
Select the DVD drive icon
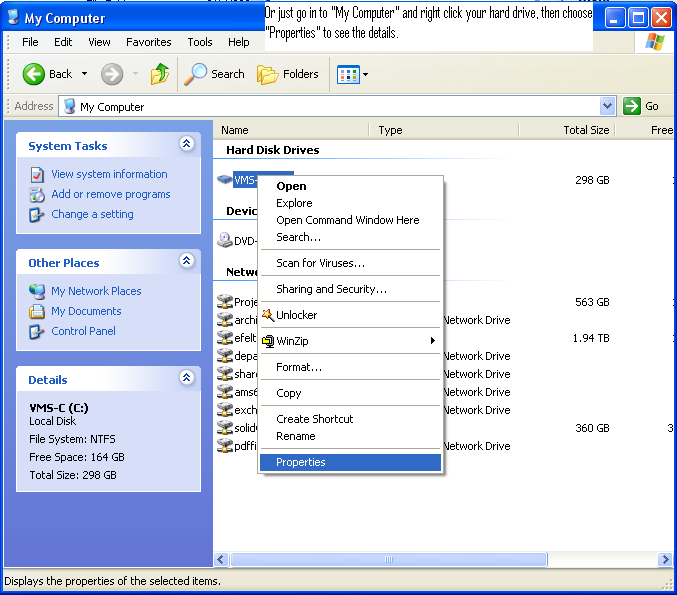tap(225, 240)
